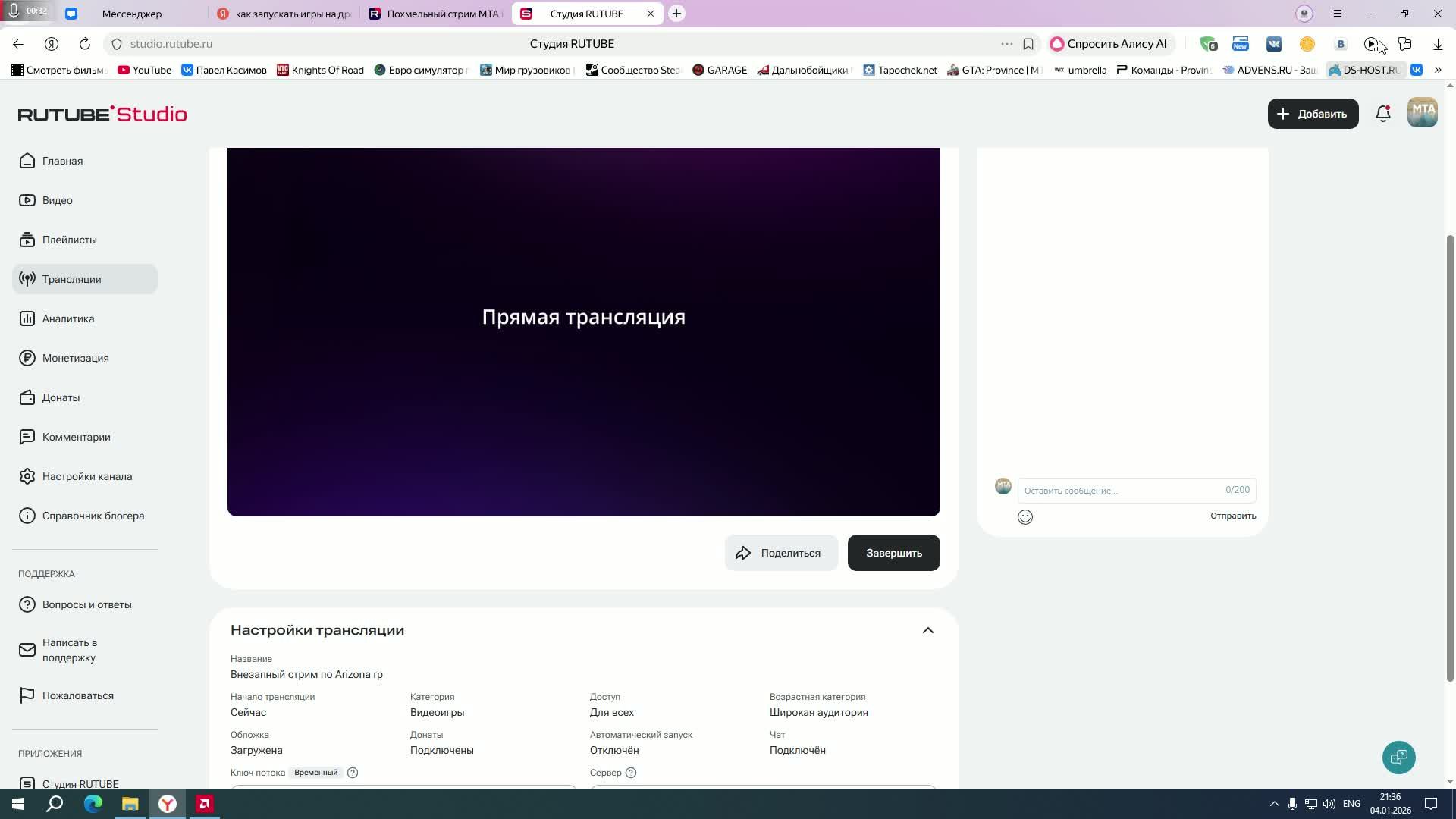Open the emoji picker in chat

coord(1025,517)
